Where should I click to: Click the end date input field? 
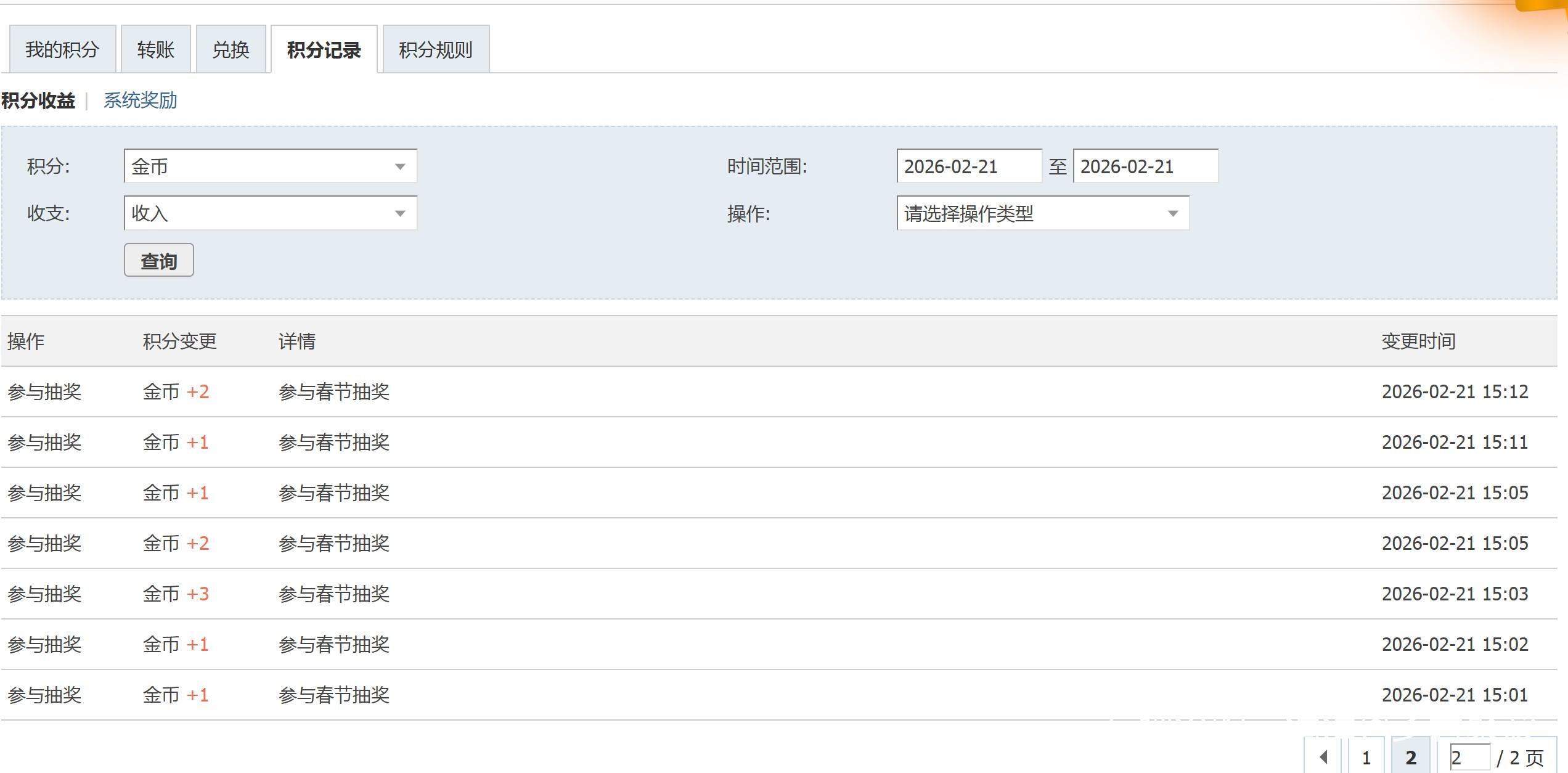[1145, 166]
